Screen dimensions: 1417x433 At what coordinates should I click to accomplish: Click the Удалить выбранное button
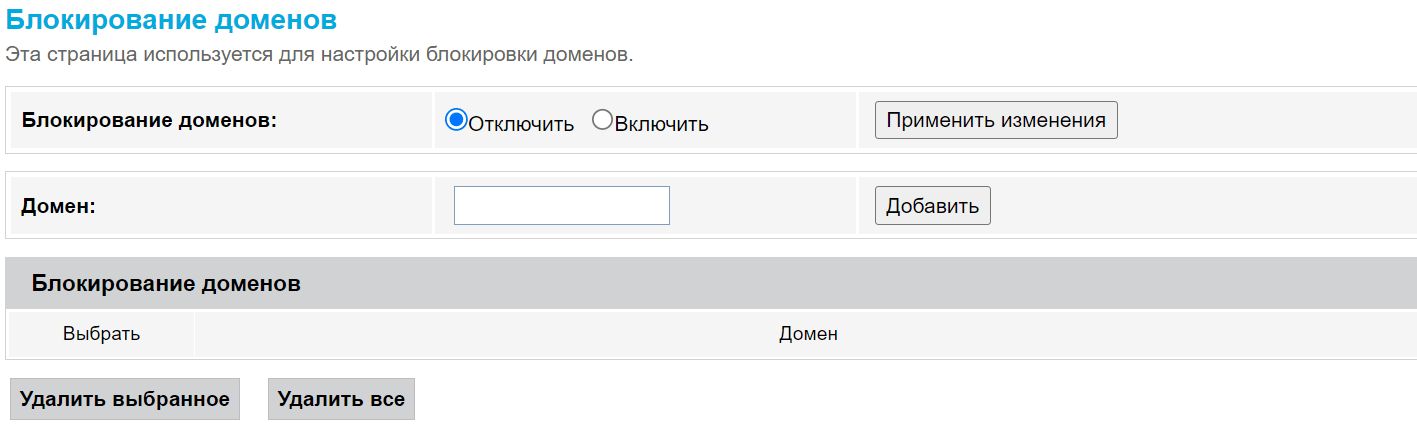(x=125, y=399)
